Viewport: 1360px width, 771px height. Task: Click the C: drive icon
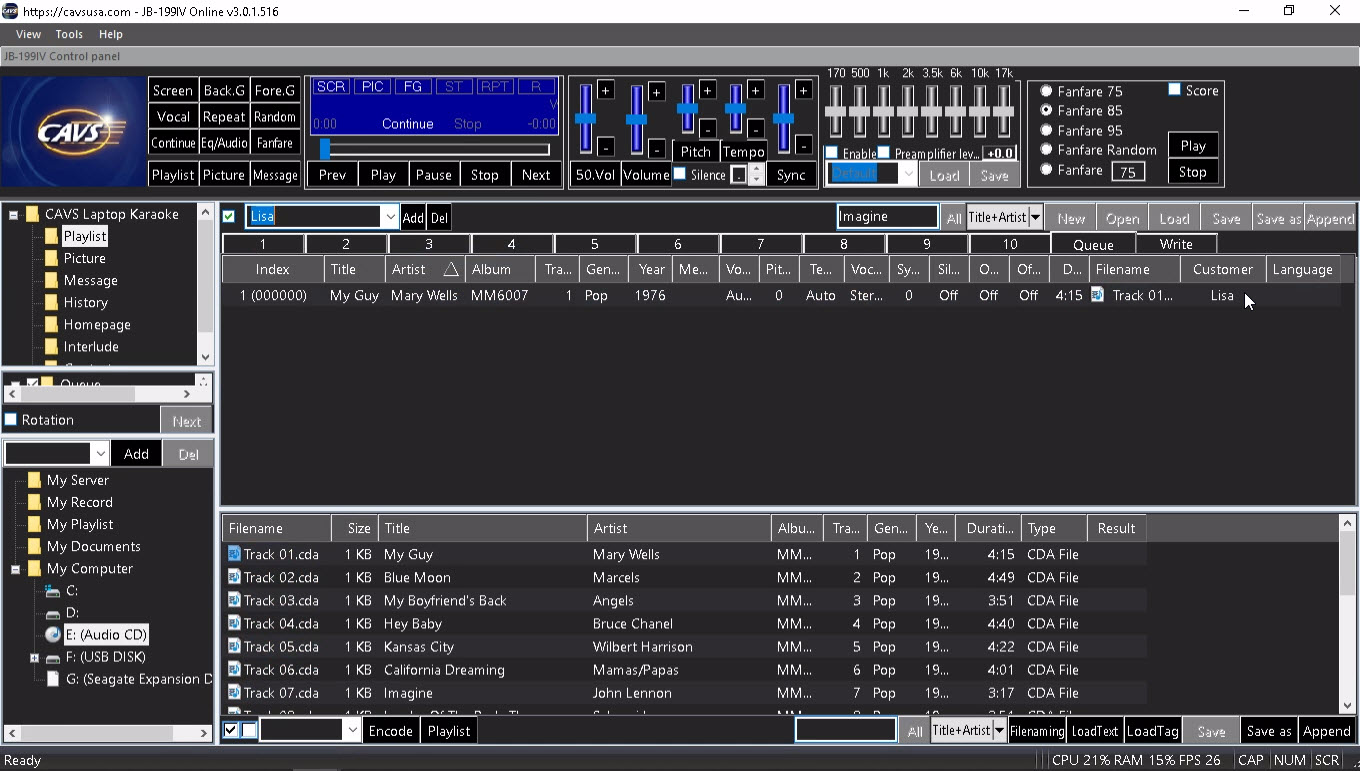[x=53, y=590]
